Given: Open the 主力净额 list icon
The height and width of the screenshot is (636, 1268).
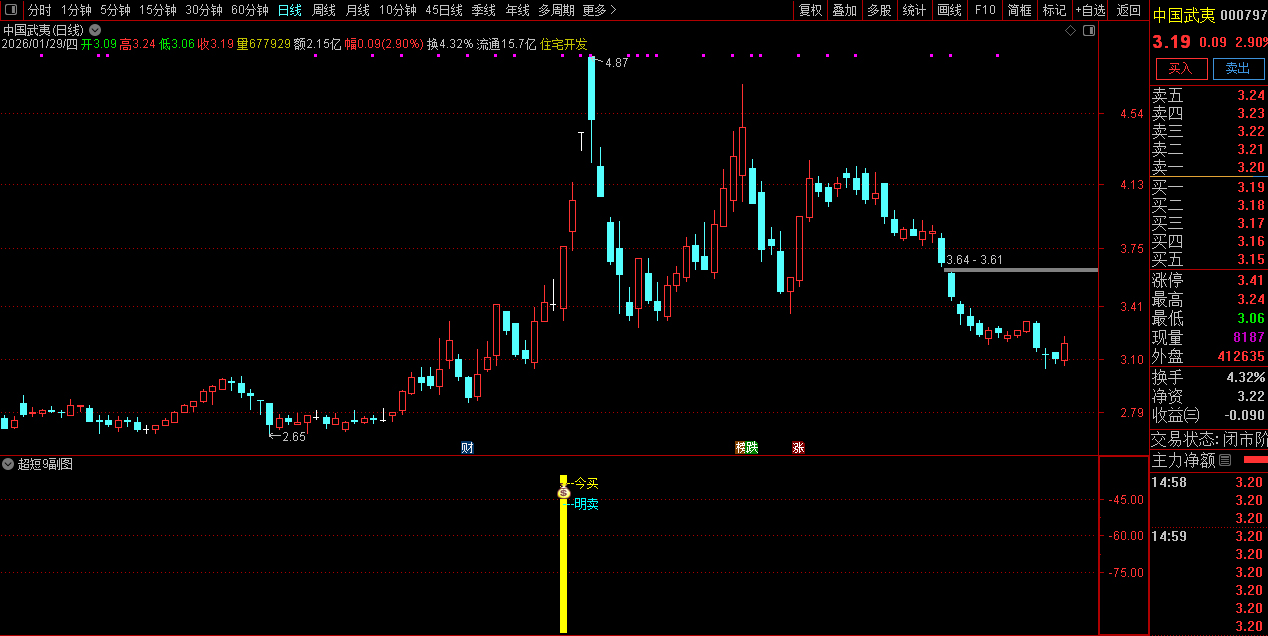Looking at the screenshot, I should pos(1225,461).
